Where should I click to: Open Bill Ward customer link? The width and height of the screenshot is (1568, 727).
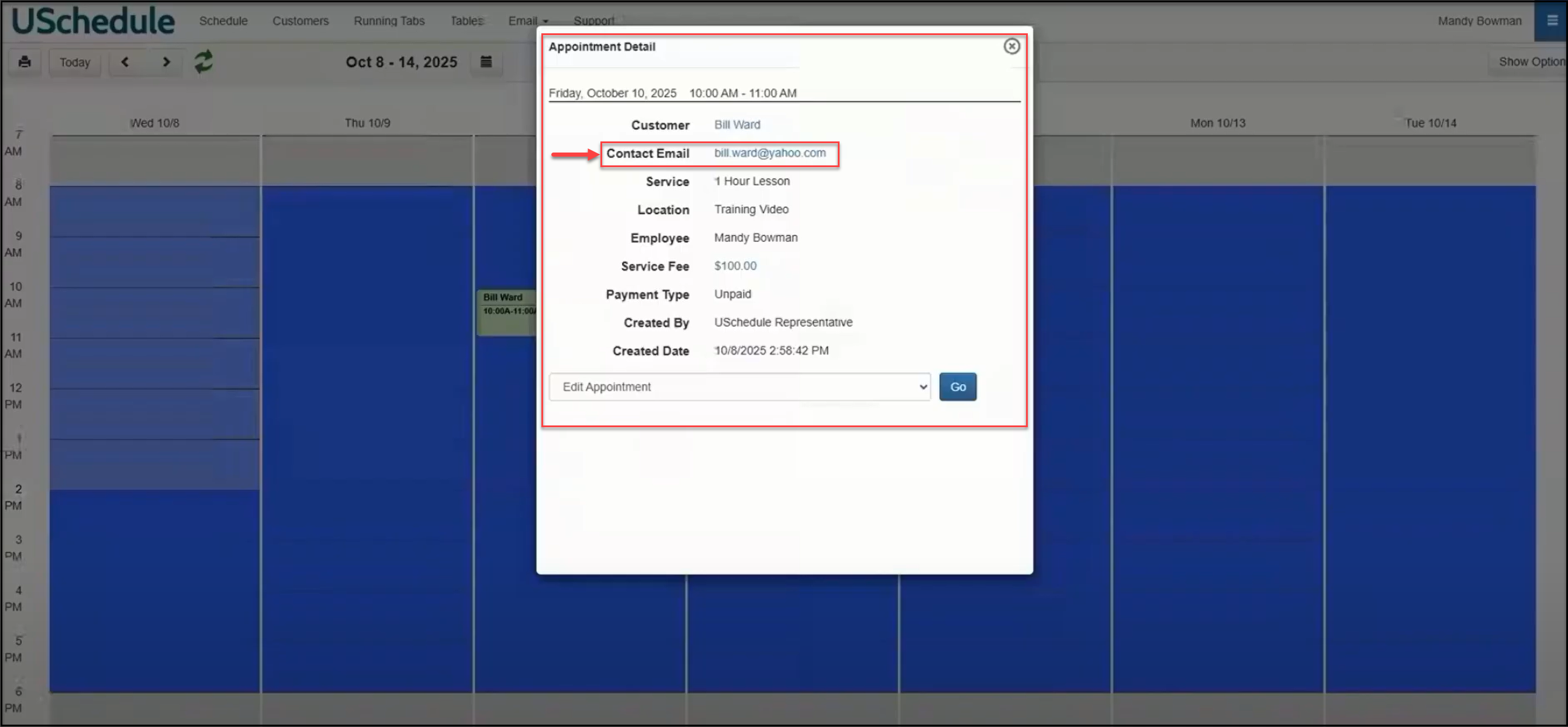click(x=737, y=124)
